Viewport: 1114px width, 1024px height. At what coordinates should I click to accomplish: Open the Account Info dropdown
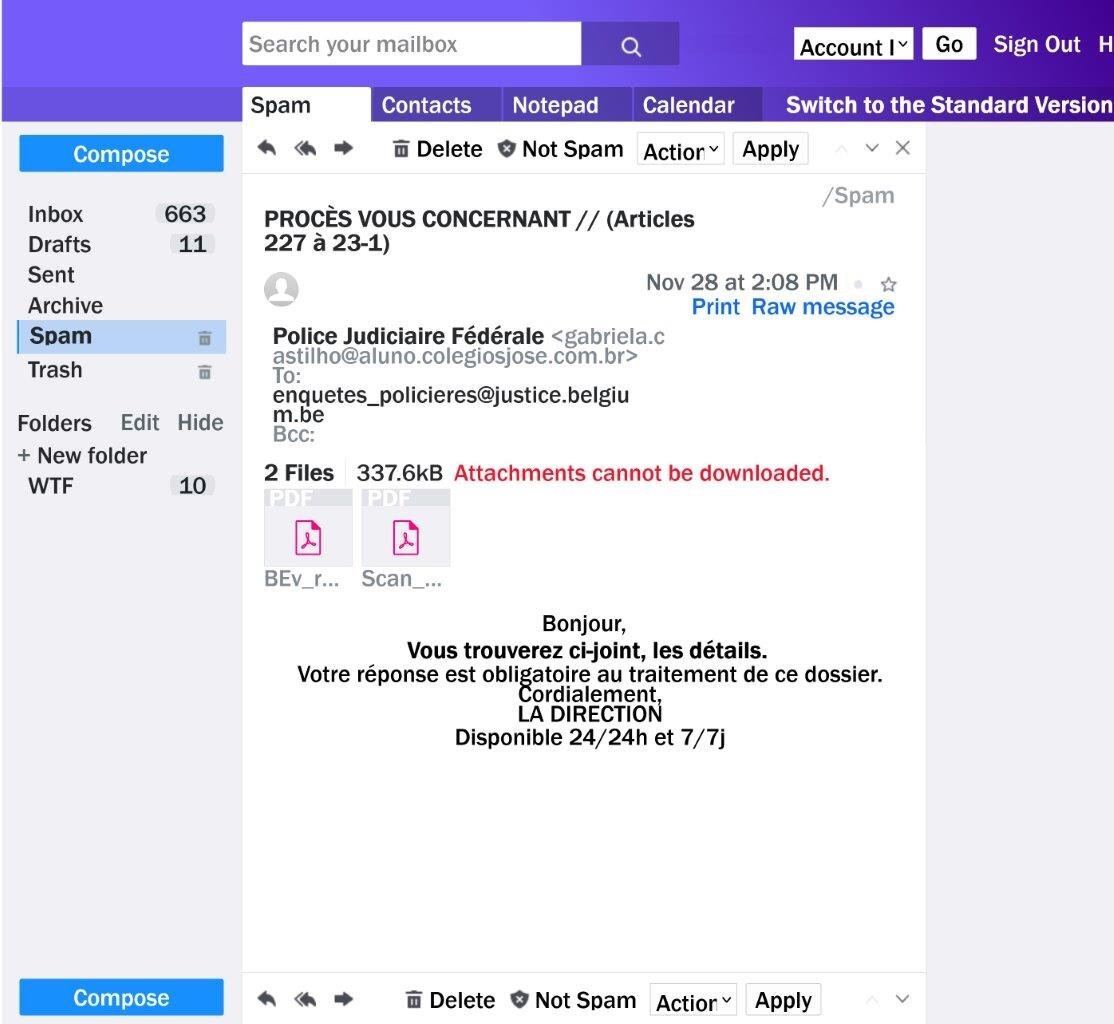tap(853, 45)
